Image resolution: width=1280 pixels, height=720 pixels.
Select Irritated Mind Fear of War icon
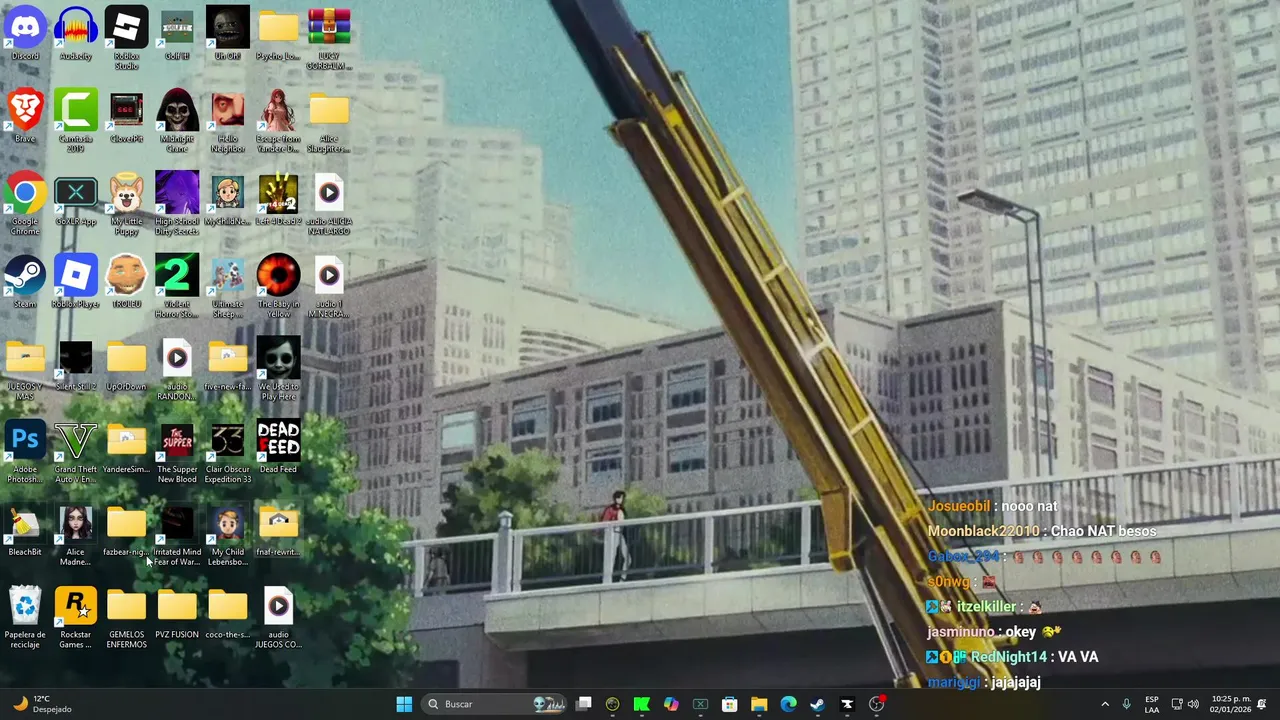click(177, 535)
